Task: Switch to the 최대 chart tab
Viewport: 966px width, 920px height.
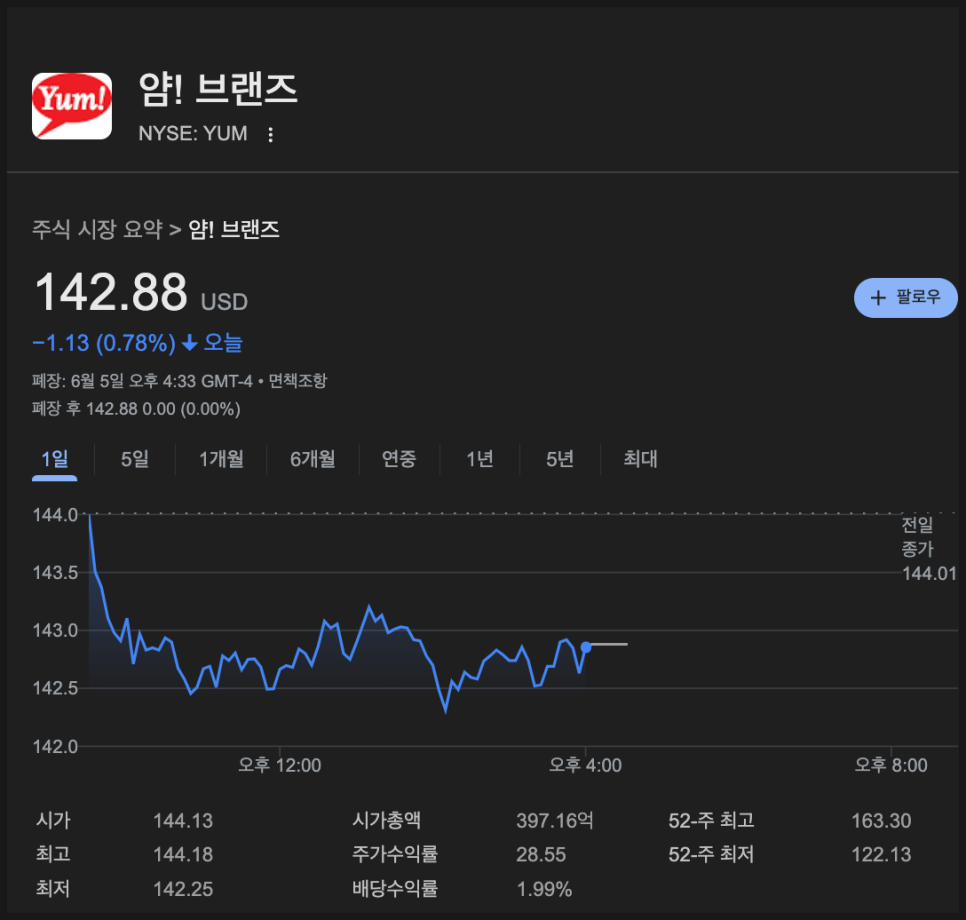Action: pos(640,459)
